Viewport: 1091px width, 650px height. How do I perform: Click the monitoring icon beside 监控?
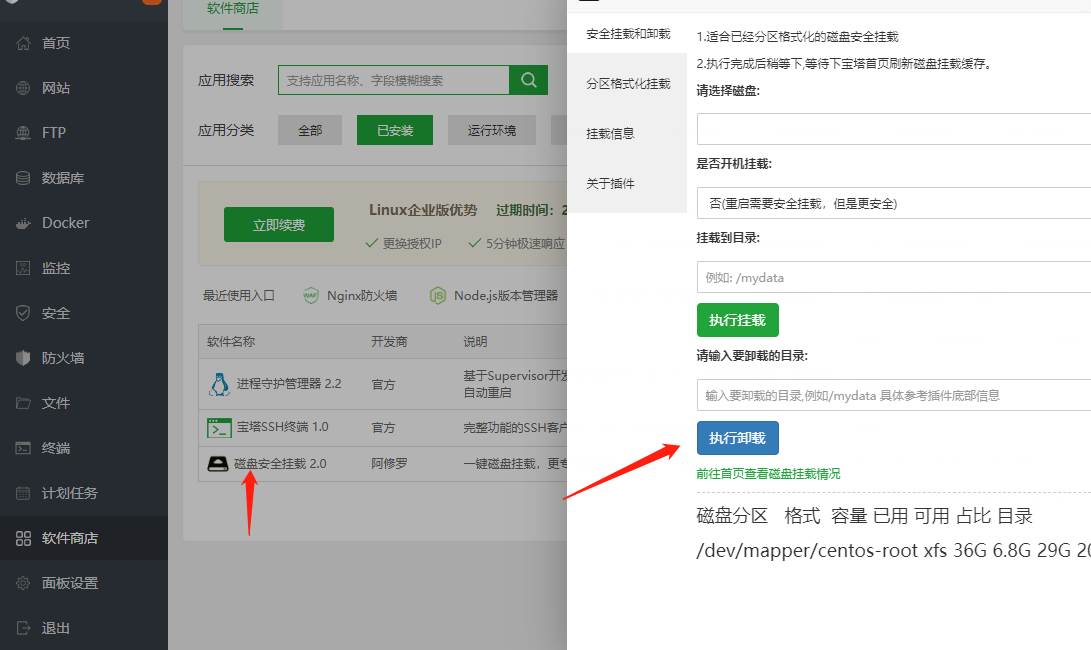click(23, 268)
